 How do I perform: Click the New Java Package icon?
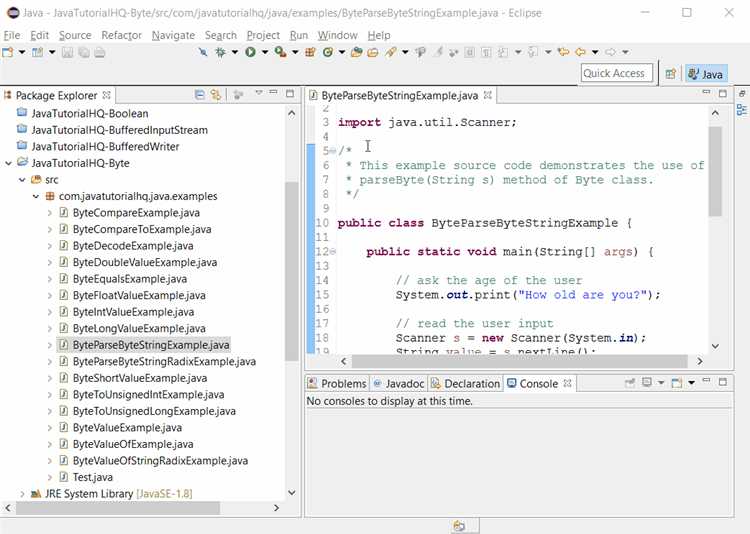pyautogui.click(x=310, y=52)
